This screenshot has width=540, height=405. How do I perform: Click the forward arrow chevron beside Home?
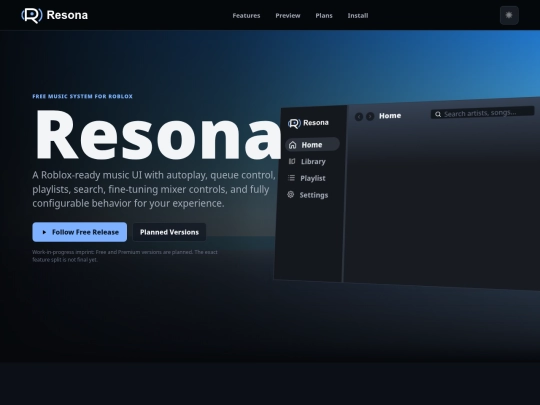click(370, 116)
